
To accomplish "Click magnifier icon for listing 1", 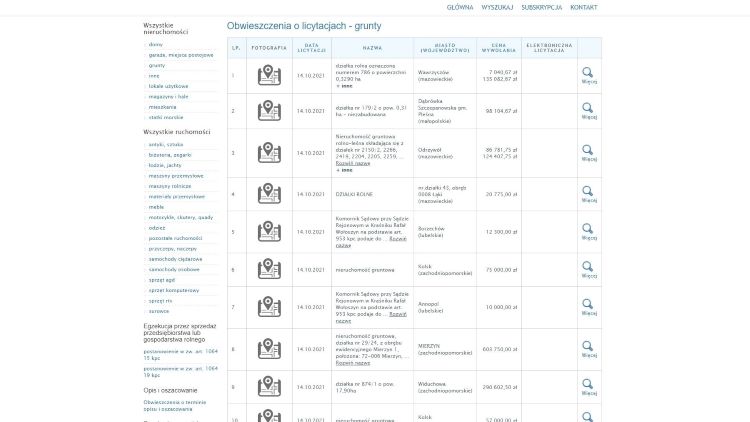I will coord(588,72).
